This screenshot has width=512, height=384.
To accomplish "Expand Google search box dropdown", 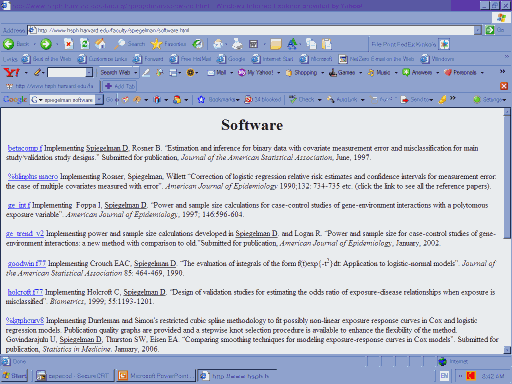I will point(99,100).
